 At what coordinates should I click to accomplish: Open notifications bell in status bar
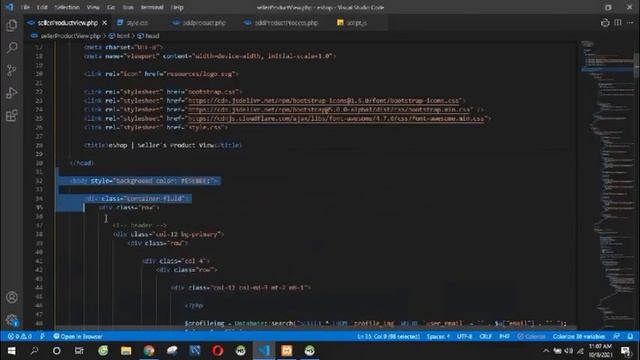(x=630, y=336)
